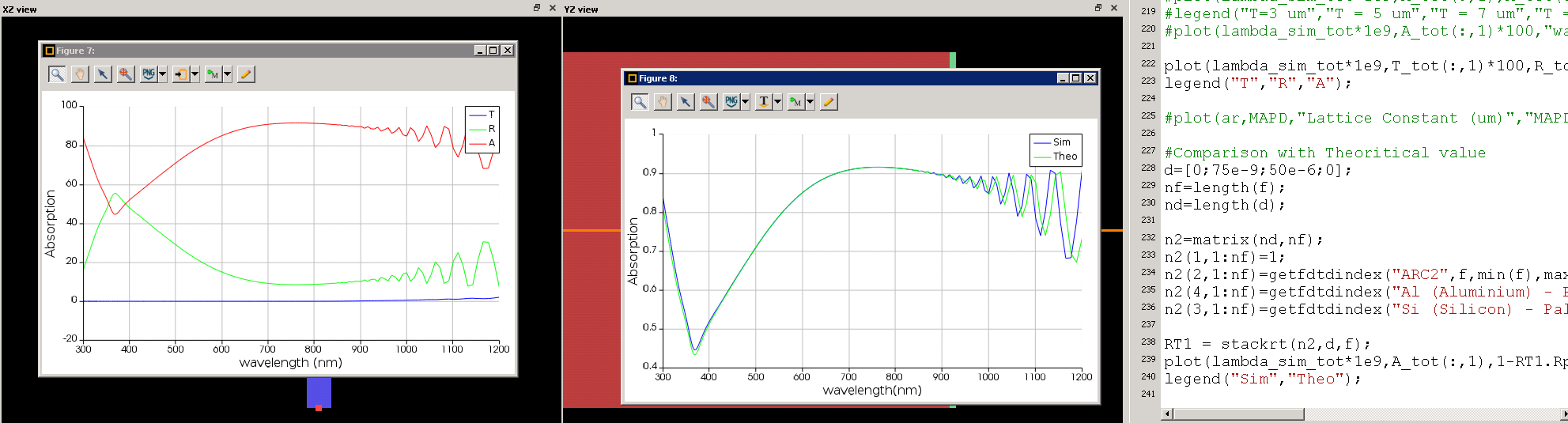Click the blue structure block in XZ view

point(319,391)
